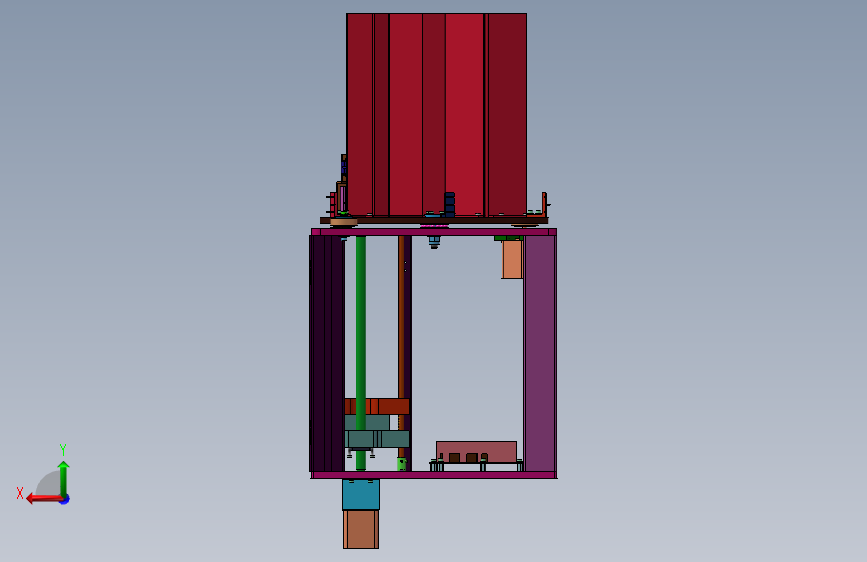Select the purple right side panel of the frame
The height and width of the screenshot is (562, 867).
540,353
